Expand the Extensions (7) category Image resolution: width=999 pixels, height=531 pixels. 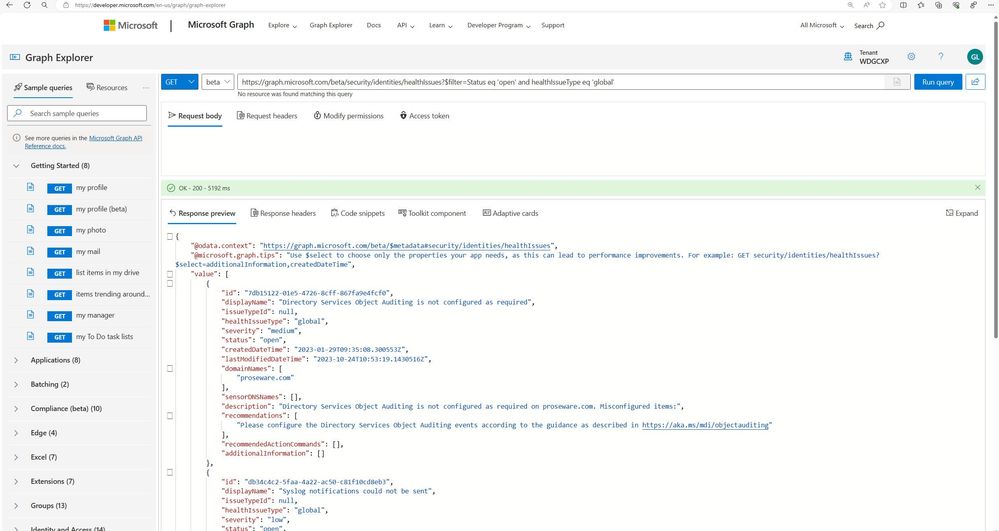point(16,481)
